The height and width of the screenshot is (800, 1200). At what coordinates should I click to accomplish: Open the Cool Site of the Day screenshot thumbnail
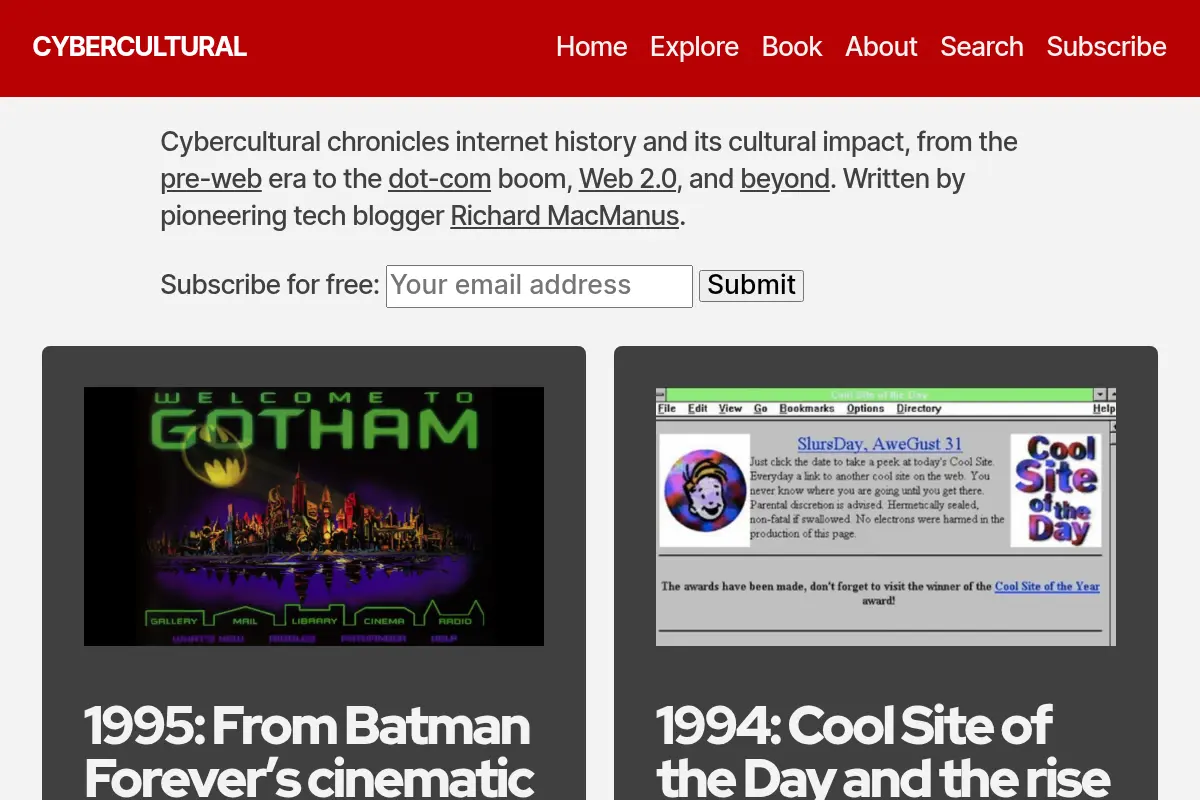click(886, 516)
